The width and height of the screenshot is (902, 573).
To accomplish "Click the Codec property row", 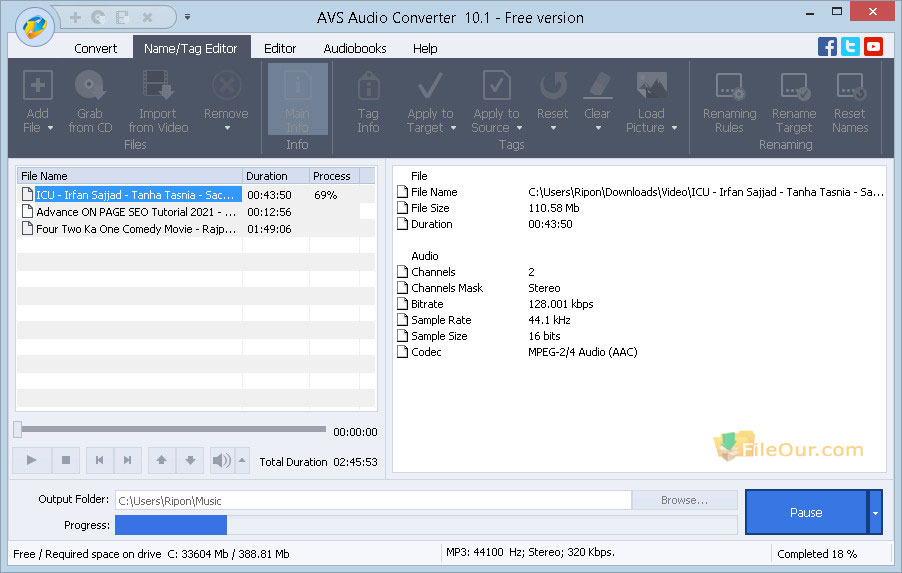I will (518, 352).
